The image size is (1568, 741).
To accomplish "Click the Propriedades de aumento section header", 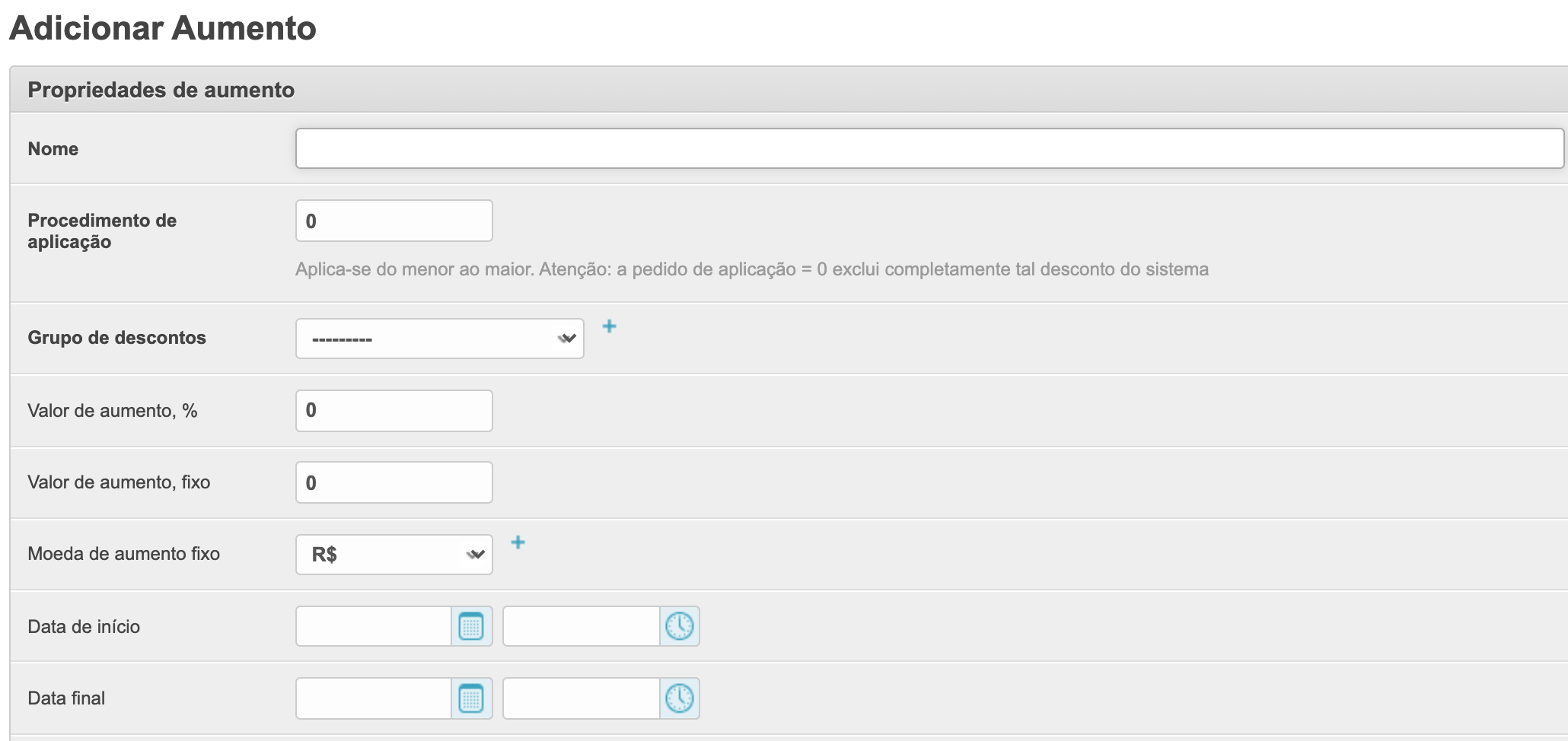I will [x=161, y=90].
